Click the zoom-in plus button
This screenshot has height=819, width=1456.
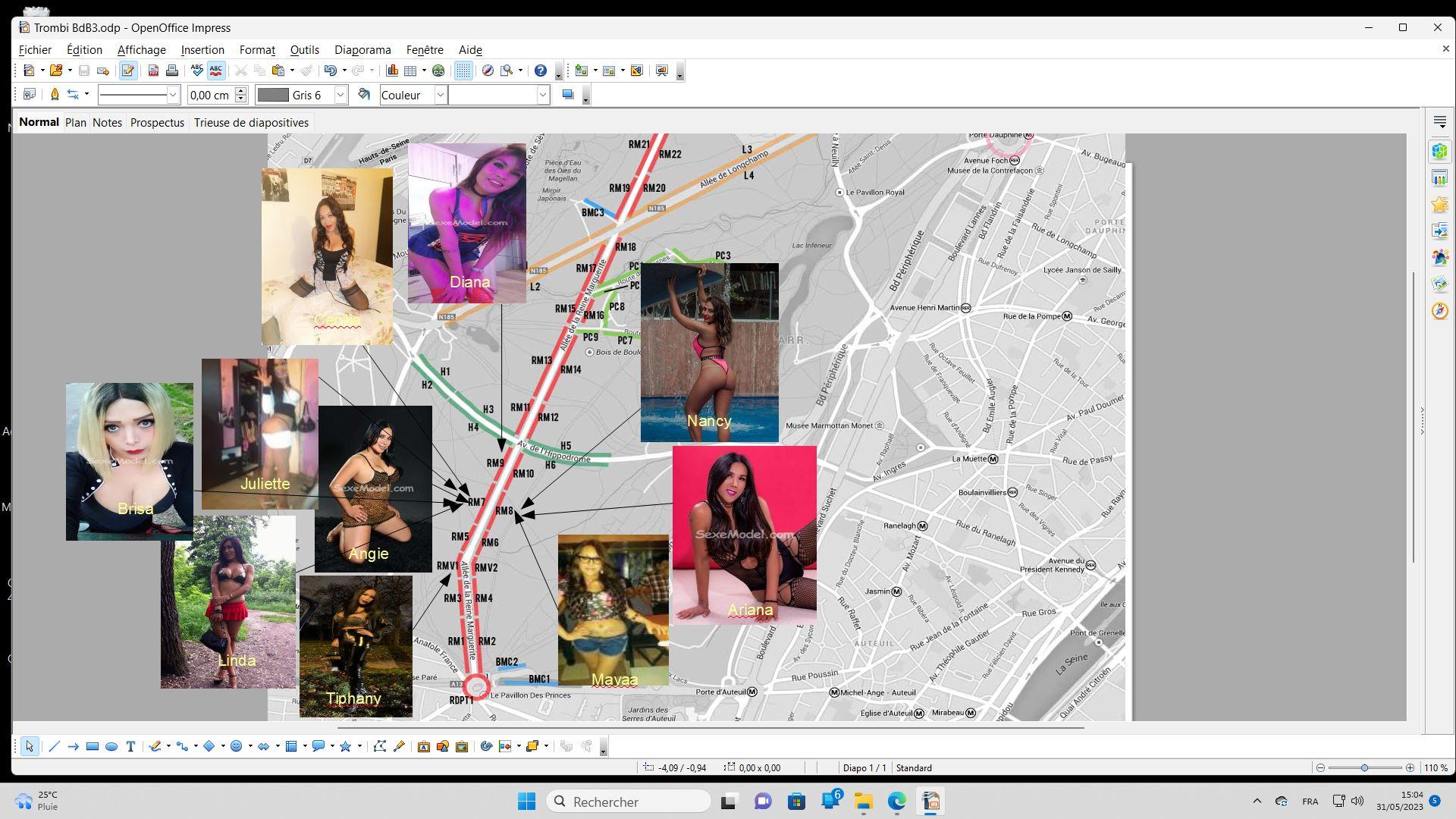pyautogui.click(x=1410, y=768)
